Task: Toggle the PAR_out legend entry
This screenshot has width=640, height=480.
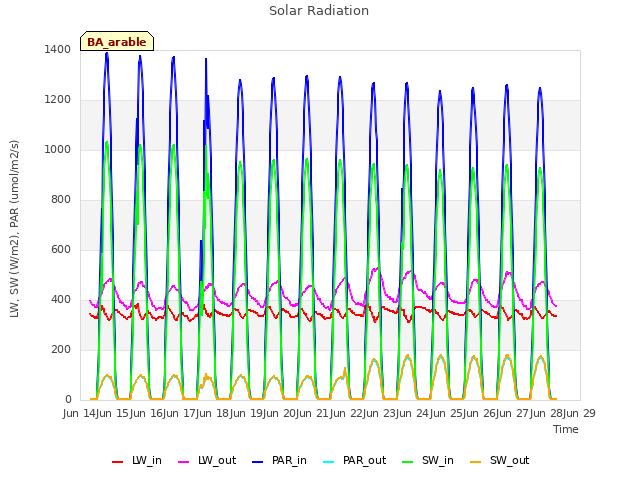Action: [x=354, y=461]
